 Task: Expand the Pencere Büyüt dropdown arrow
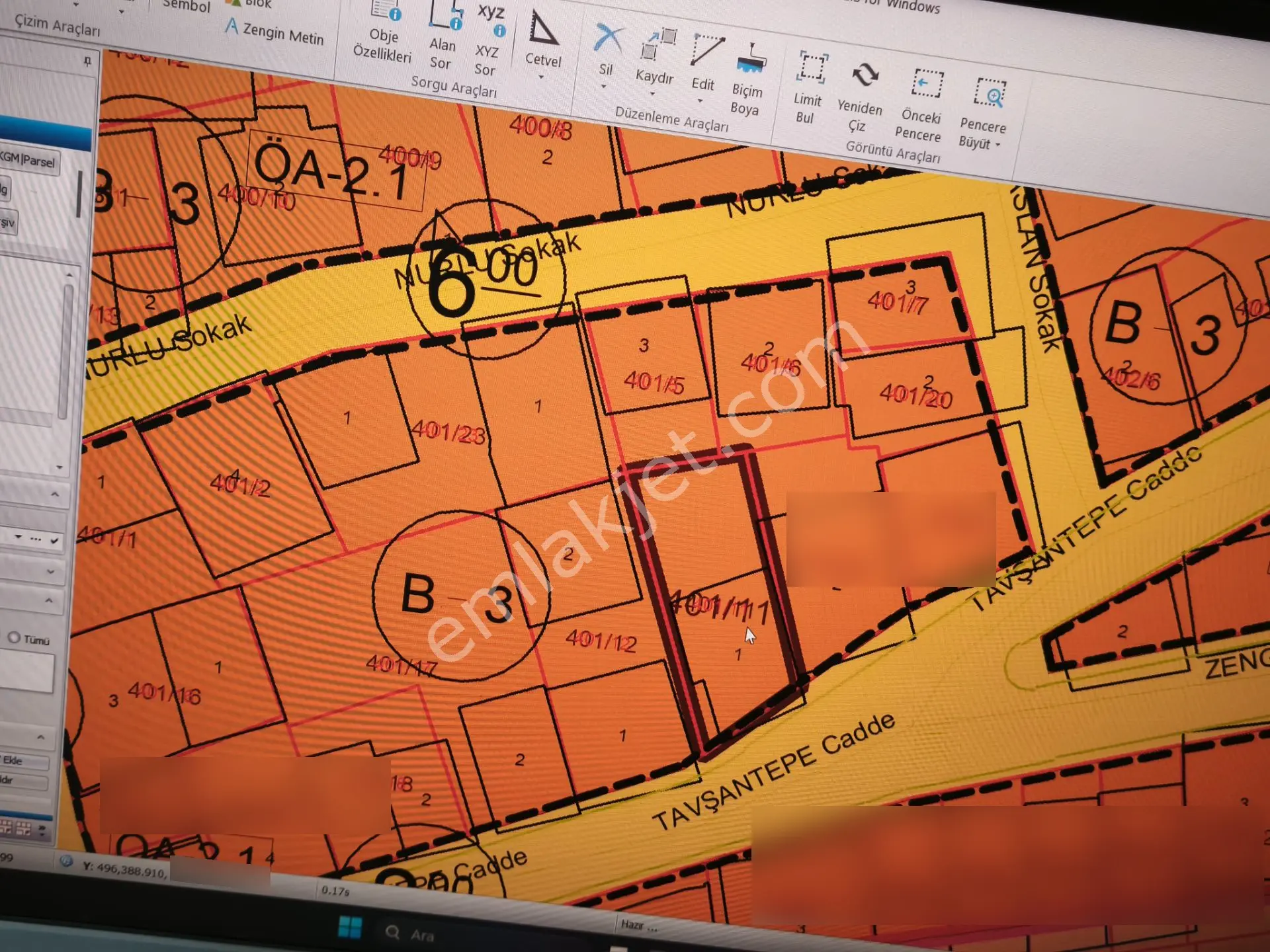tap(998, 145)
